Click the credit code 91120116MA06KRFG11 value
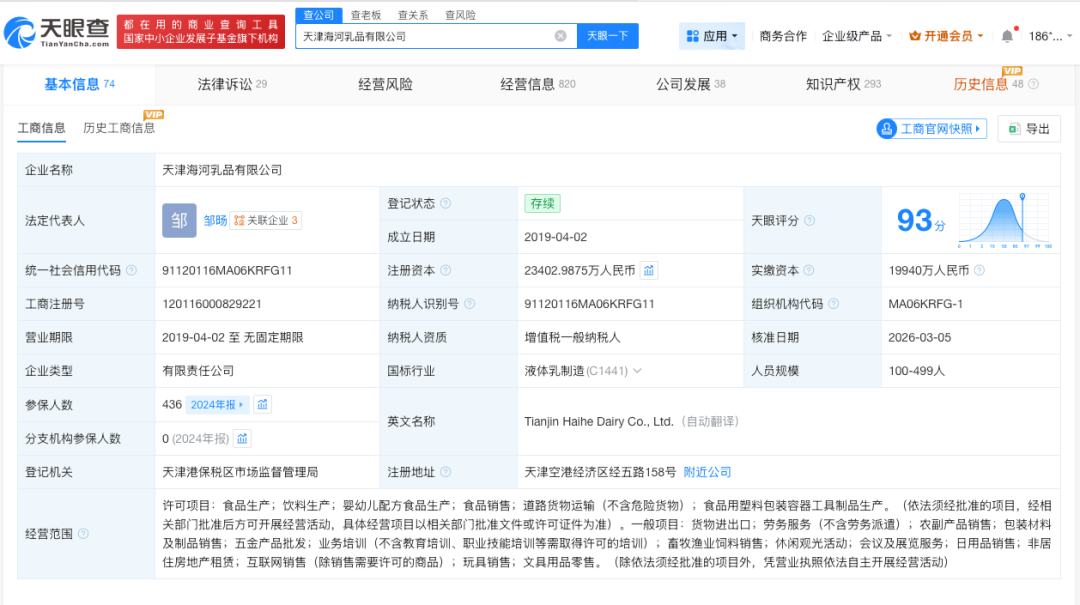 tap(227, 270)
